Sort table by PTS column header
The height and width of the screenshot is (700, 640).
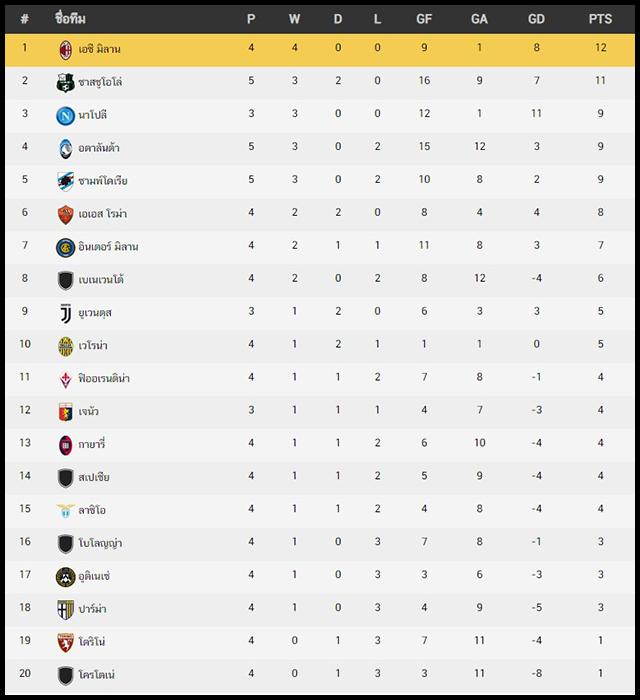(600, 19)
